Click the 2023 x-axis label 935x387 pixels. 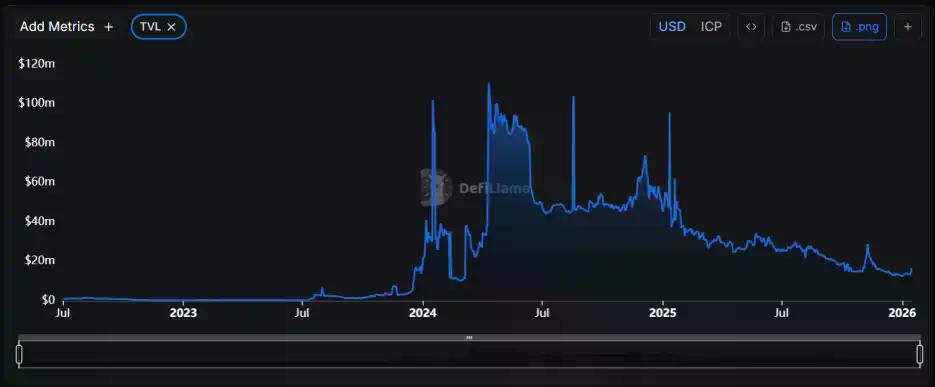[x=183, y=312]
